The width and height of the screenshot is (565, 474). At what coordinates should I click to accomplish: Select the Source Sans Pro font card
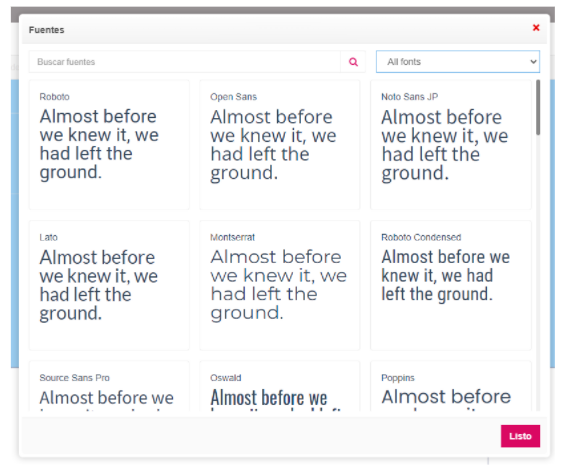[x=109, y=386]
